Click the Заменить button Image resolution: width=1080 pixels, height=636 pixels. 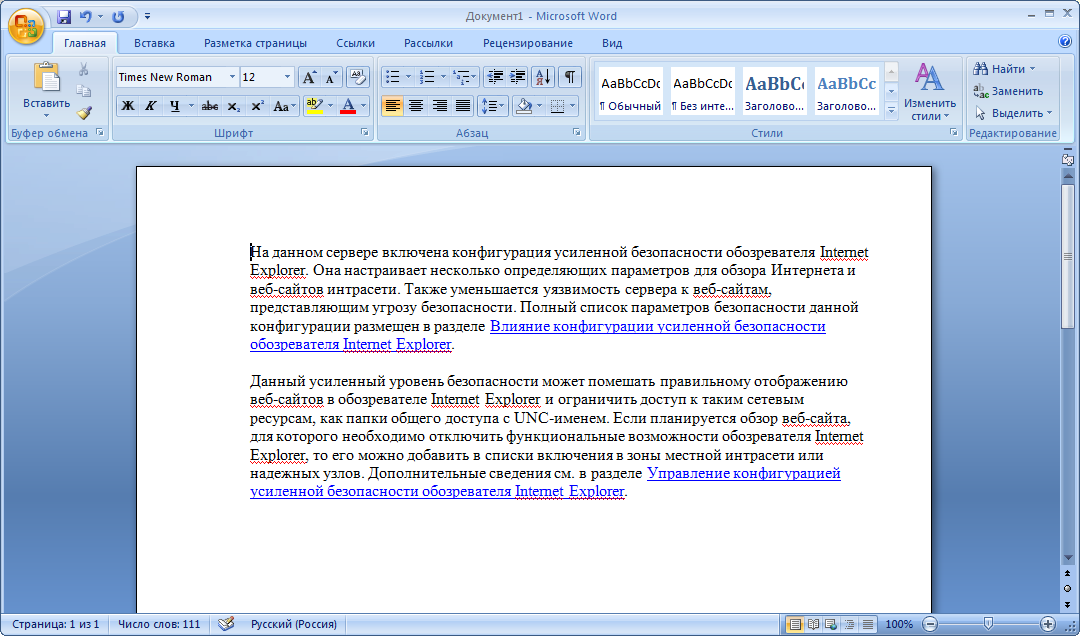tap(1009, 91)
